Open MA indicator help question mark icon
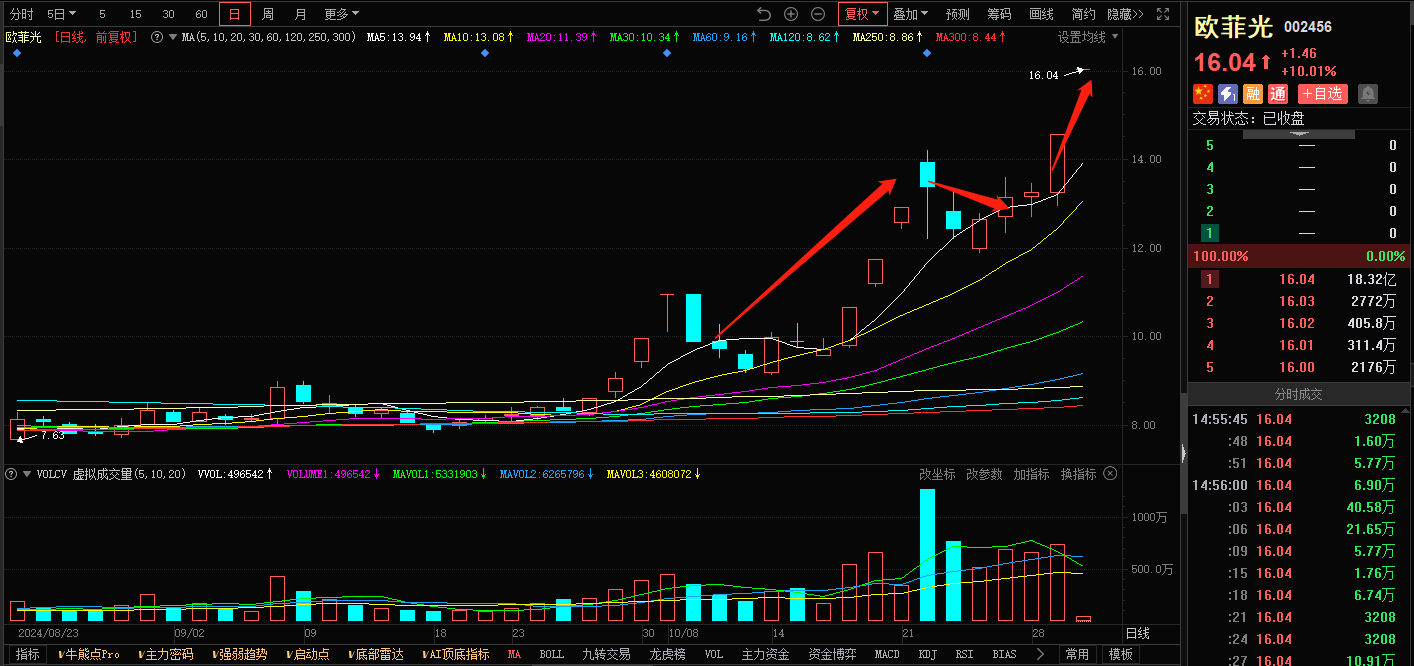Image resolution: width=1414 pixels, height=666 pixels. 156,37
